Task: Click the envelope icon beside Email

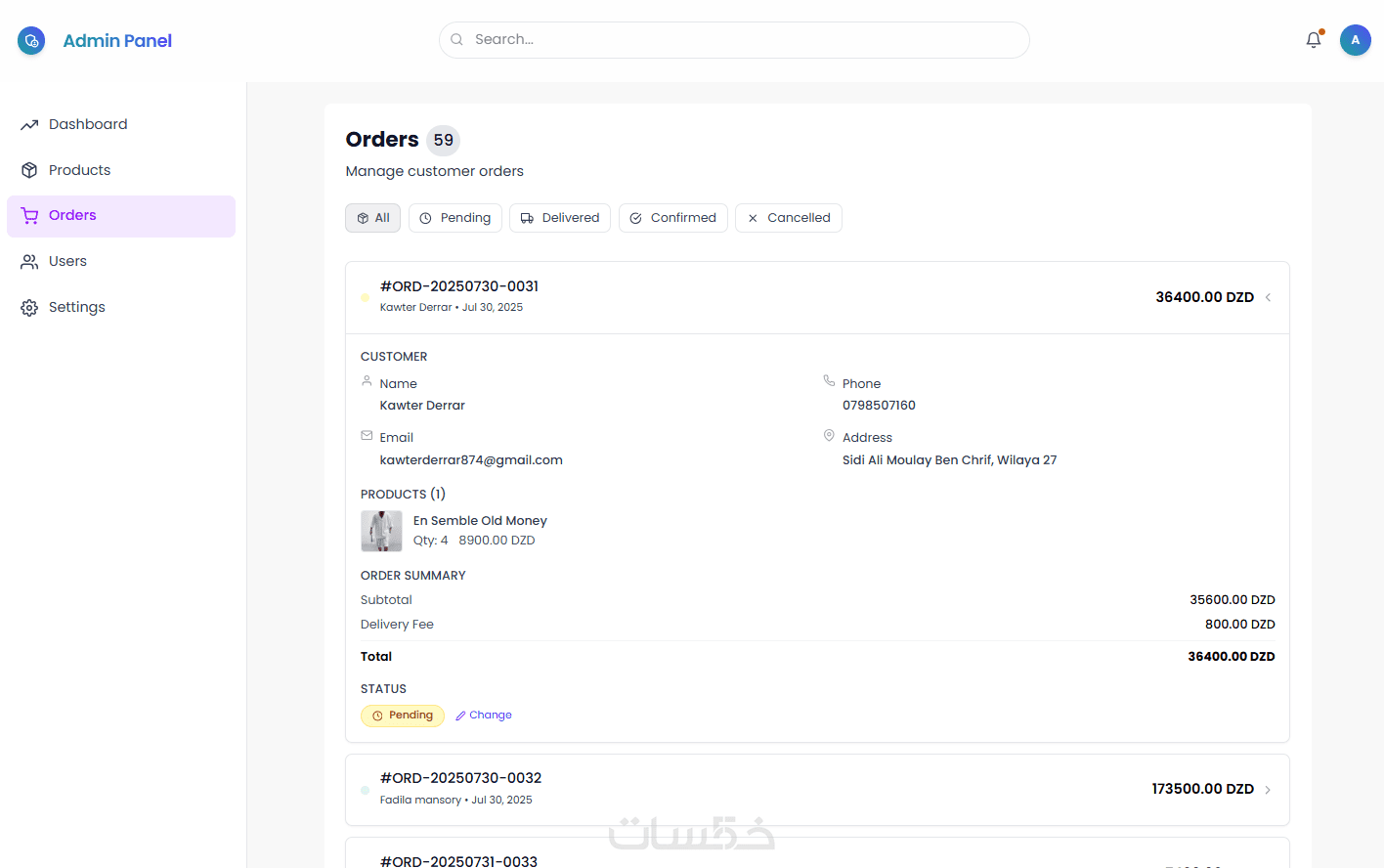Action: click(367, 436)
